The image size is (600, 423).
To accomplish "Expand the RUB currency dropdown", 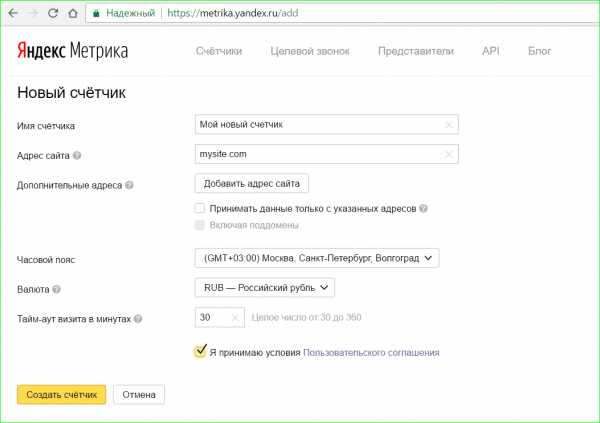I will (x=265, y=288).
